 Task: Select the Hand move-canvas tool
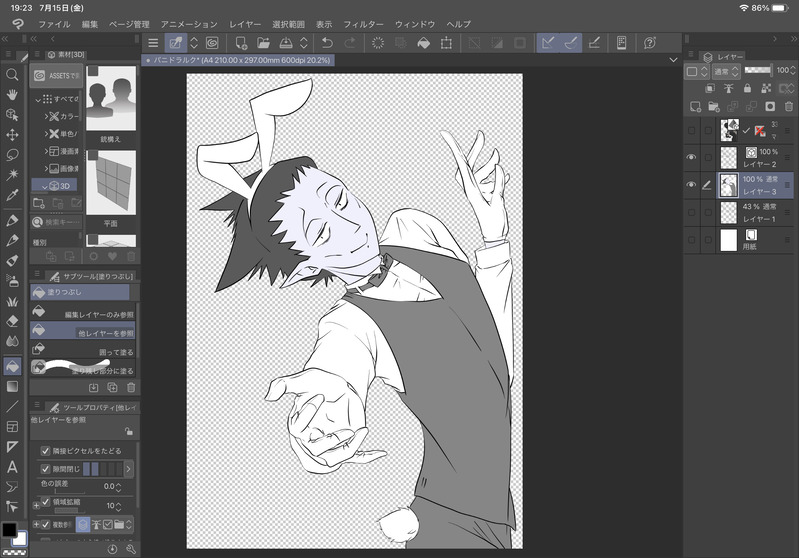(x=12, y=94)
